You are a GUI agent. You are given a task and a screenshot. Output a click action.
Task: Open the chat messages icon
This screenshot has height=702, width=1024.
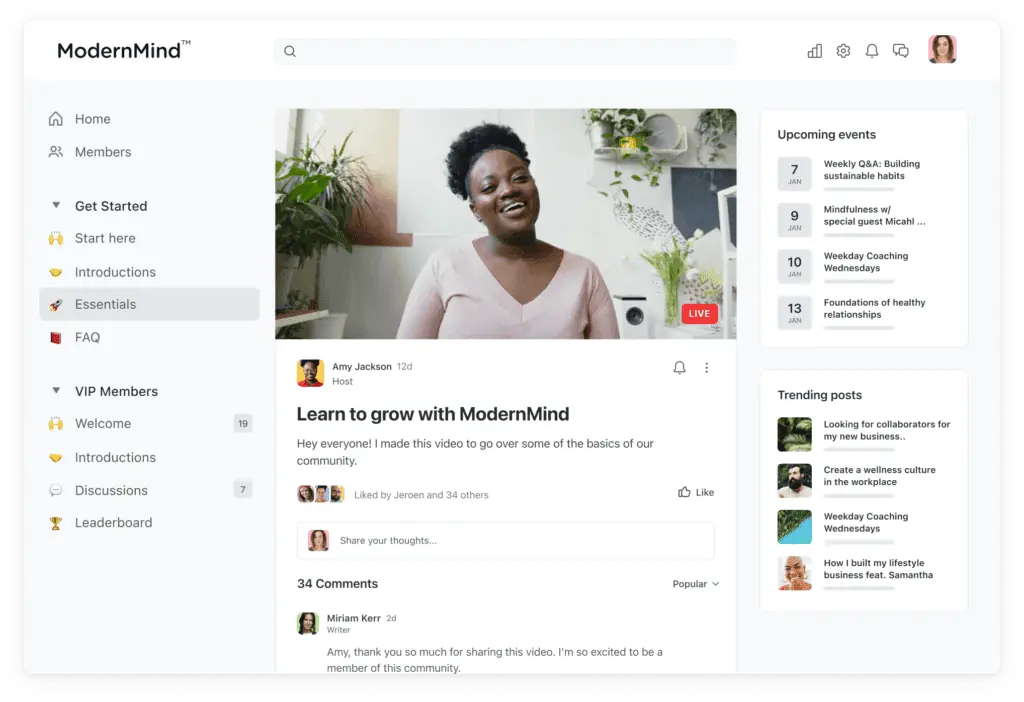(x=901, y=51)
